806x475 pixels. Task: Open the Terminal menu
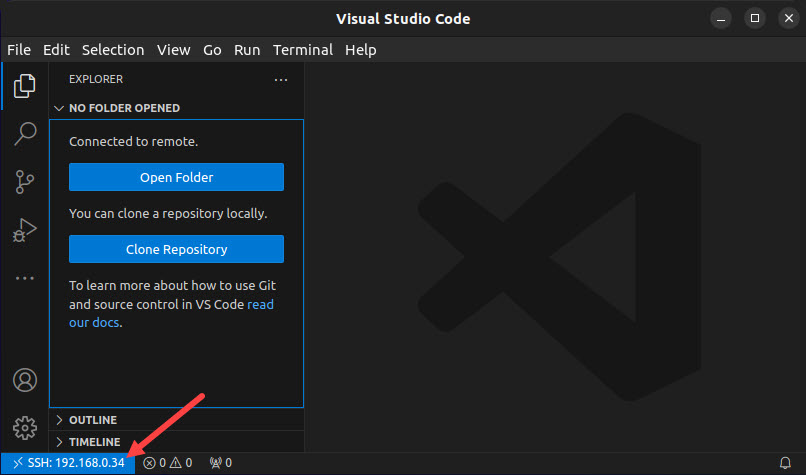point(302,50)
